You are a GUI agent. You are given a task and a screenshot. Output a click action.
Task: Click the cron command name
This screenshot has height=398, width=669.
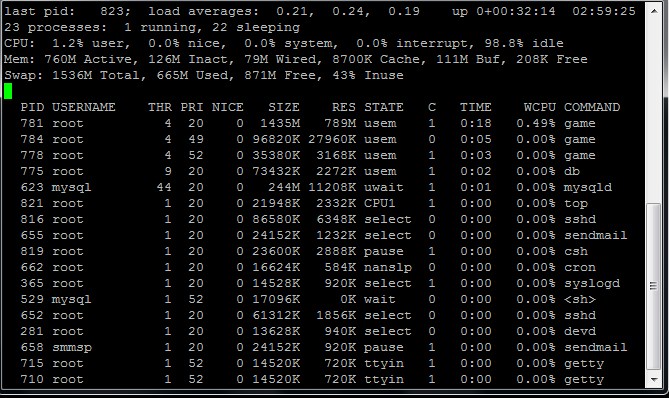coord(580,267)
